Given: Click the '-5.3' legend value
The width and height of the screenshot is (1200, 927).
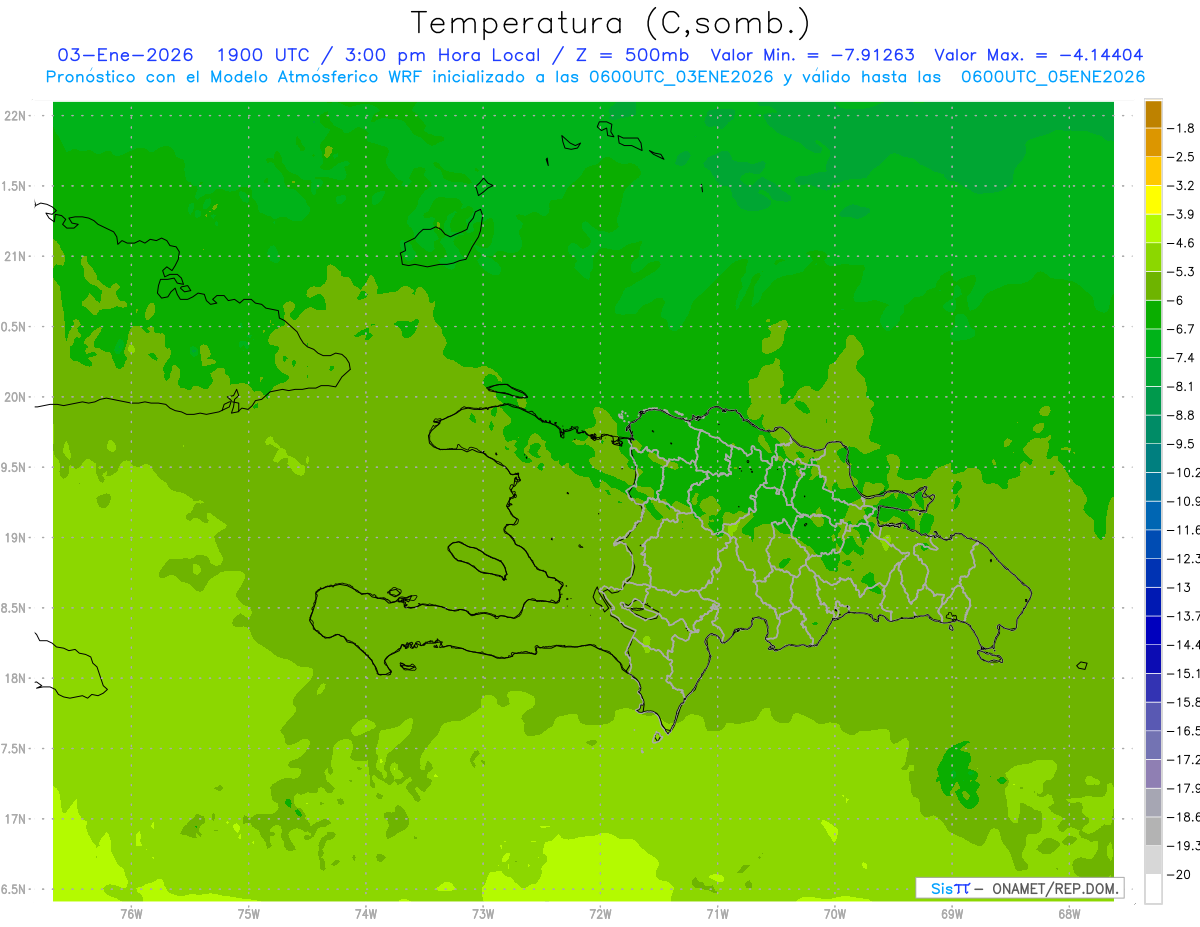Looking at the screenshot, I should tap(1181, 272).
